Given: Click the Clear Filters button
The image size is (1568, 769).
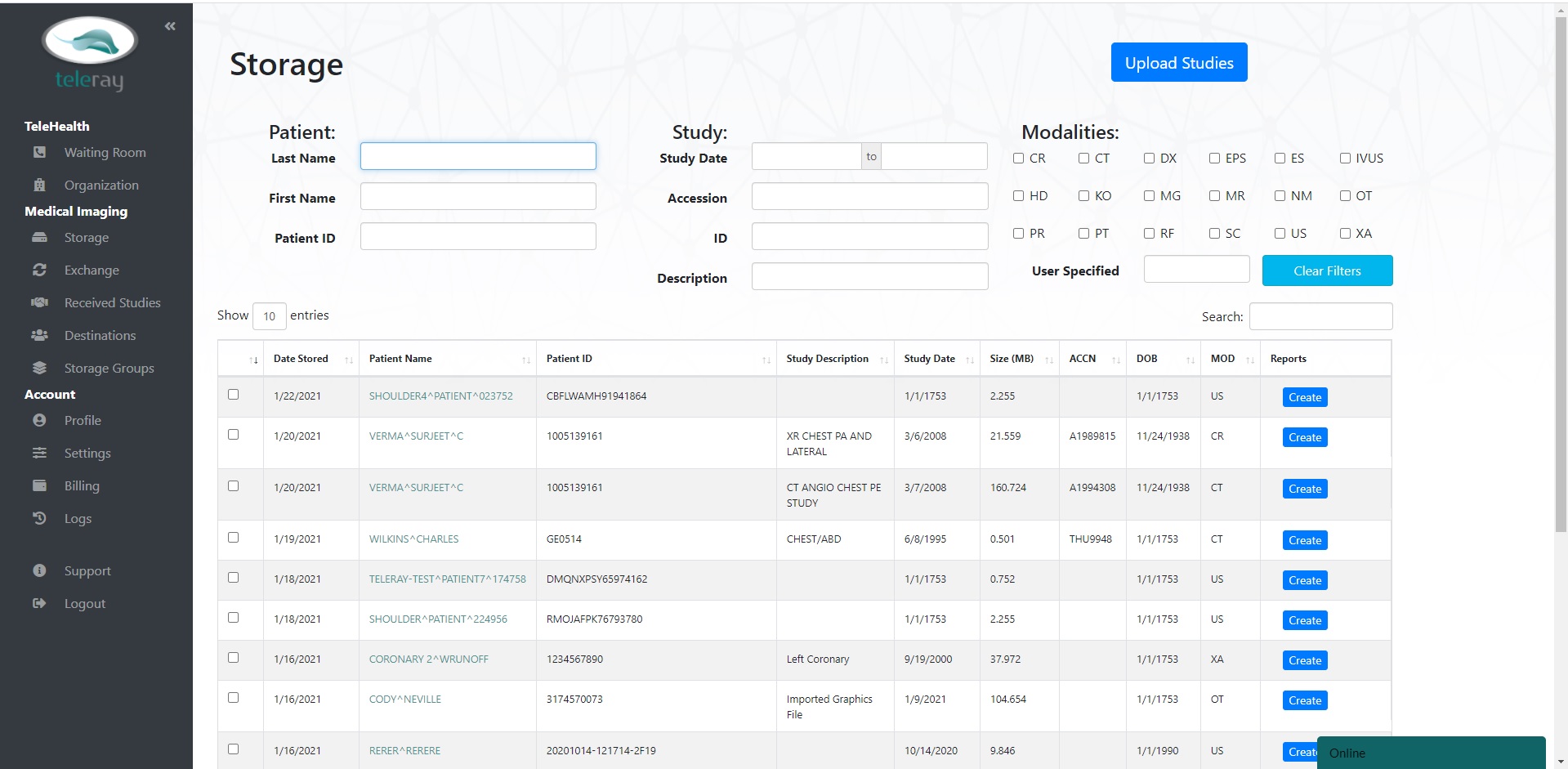Looking at the screenshot, I should [1327, 270].
